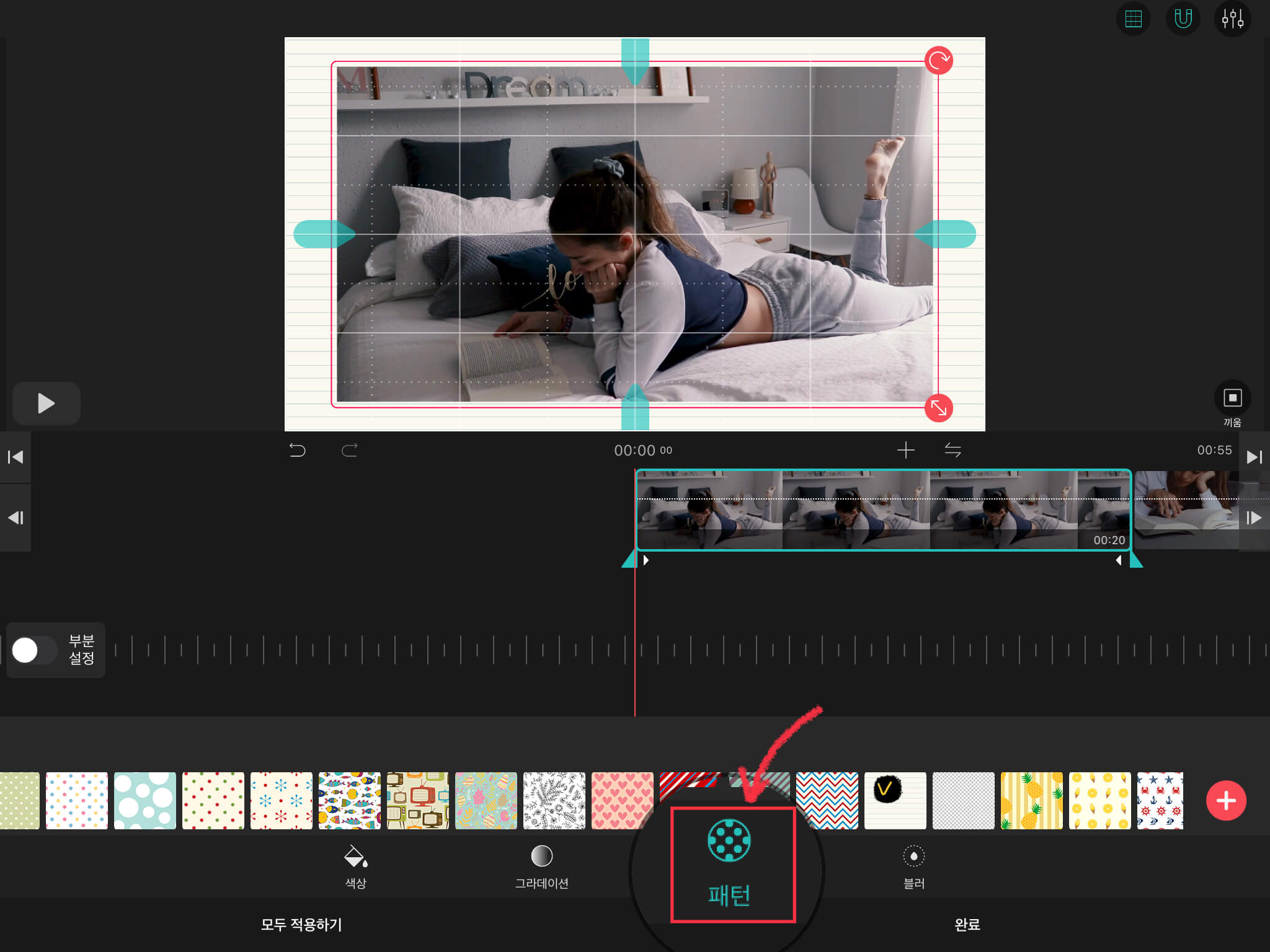This screenshot has height=952, width=1270.
Task: Click the plus icon above timeline
Action: [905, 450]
